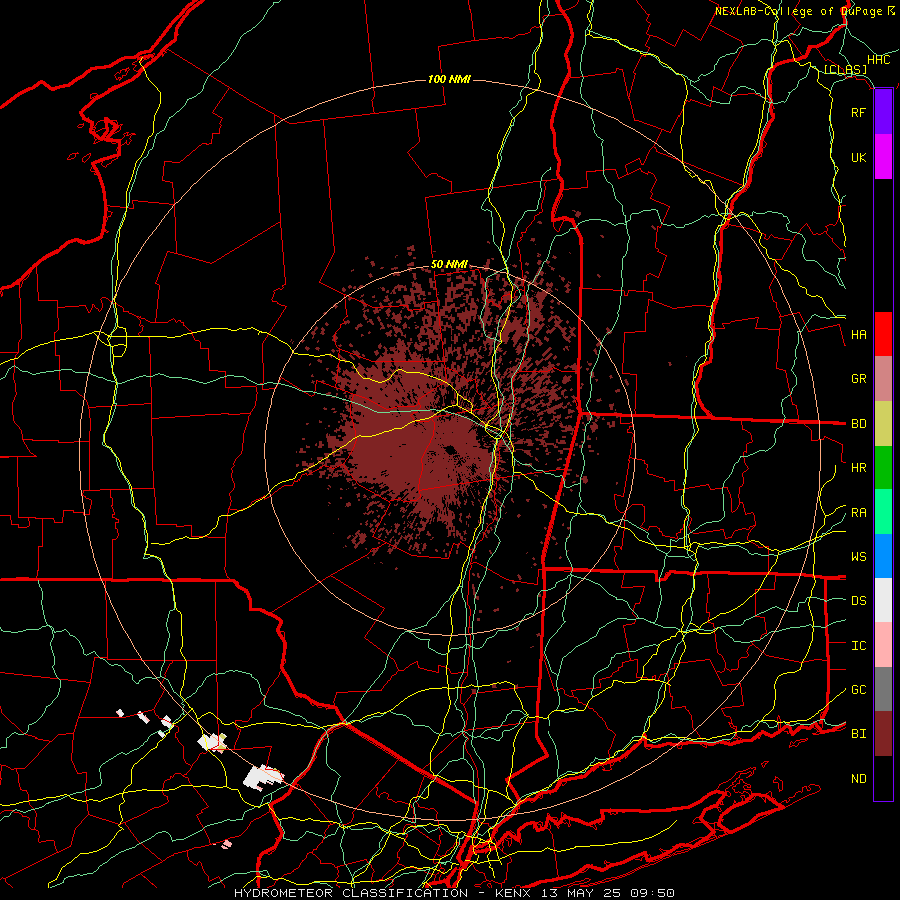Image resolution: width=900 pixels, height=900 pixels.
Task: Click the RF purple legend swatch
Action: point(883,112)
